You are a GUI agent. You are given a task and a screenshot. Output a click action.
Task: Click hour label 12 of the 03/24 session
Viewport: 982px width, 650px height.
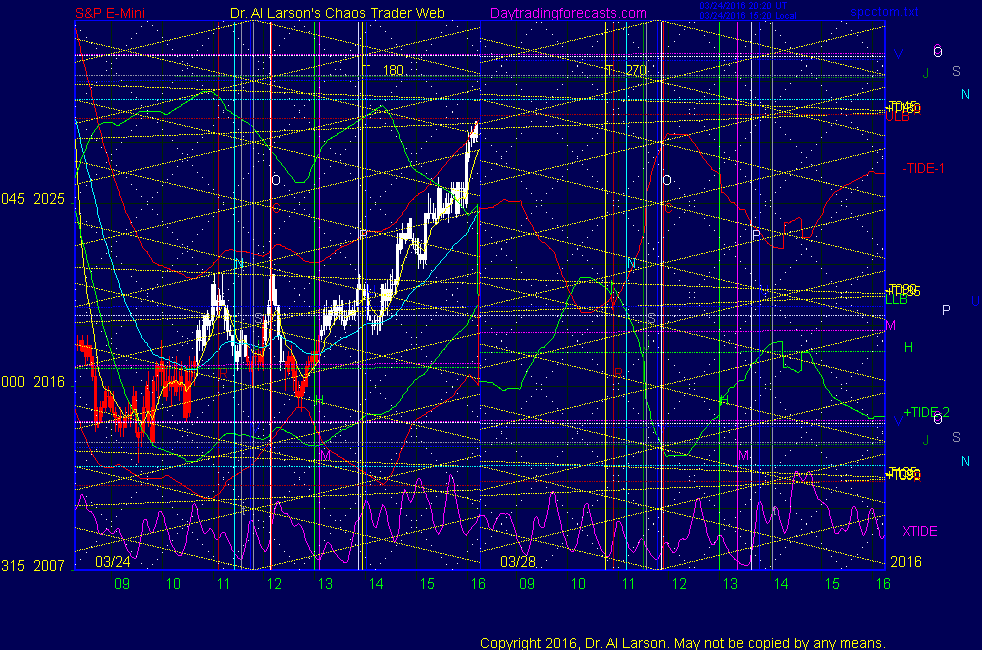point(274,584)
